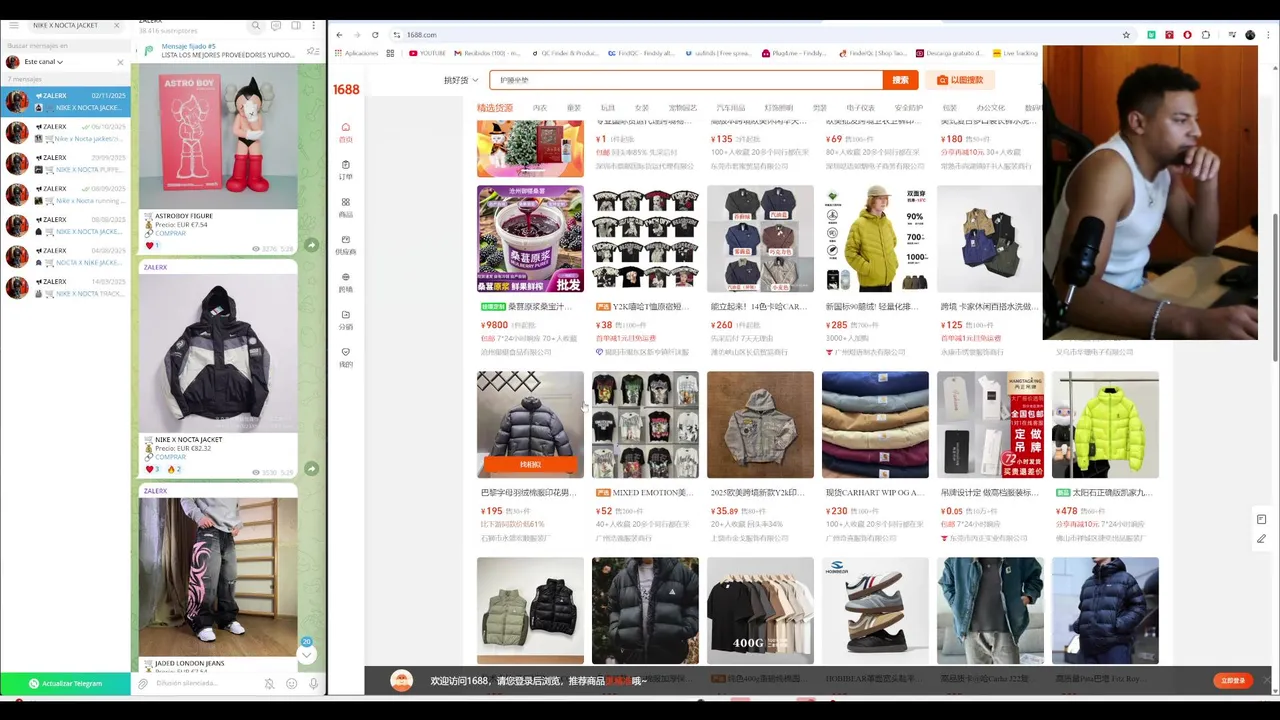This screenshot has height=720, width=1280.
Task: Click the 1688 search input field
Action: tap(686, 80)
